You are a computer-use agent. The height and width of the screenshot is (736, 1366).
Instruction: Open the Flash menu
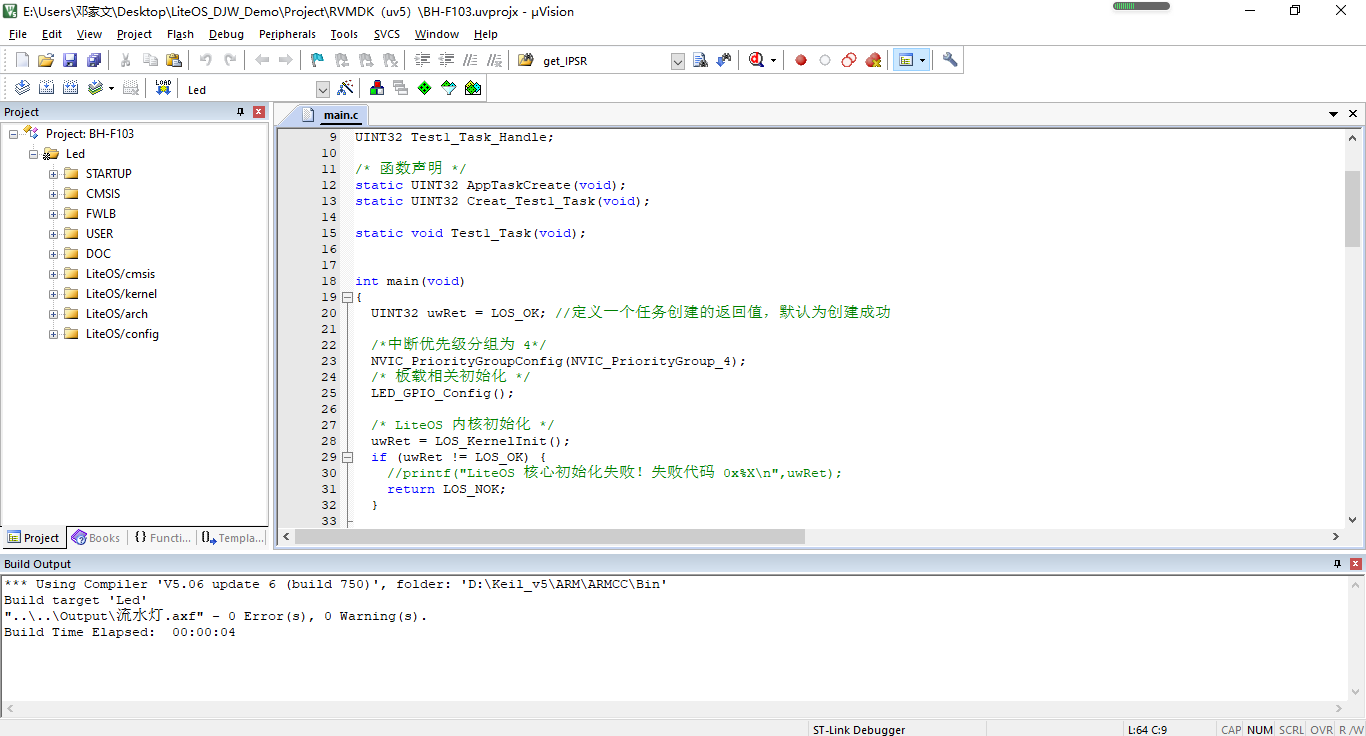pyautogui.click(x=180, y=34)
